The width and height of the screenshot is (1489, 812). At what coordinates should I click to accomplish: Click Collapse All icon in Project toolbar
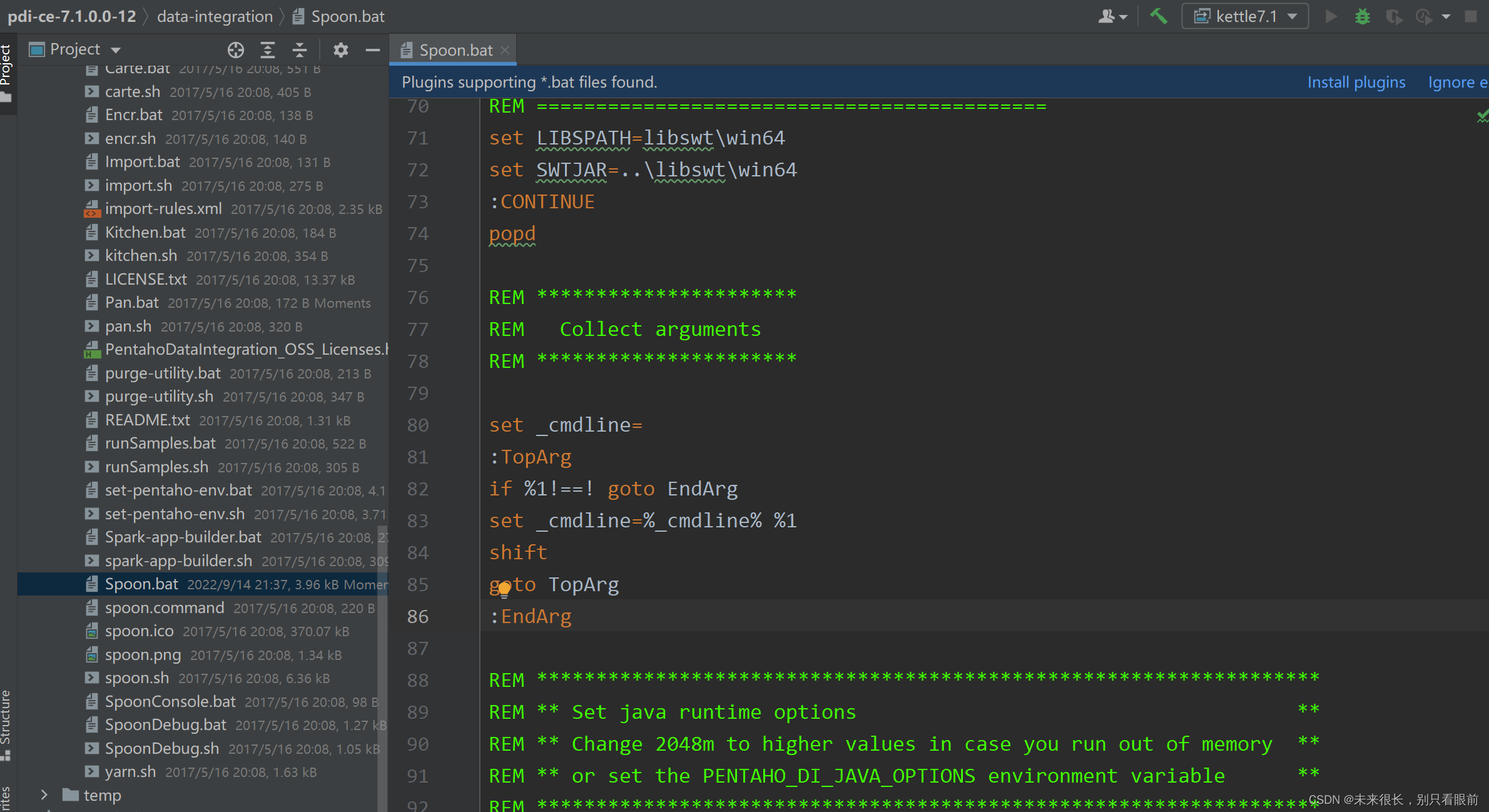300,49
